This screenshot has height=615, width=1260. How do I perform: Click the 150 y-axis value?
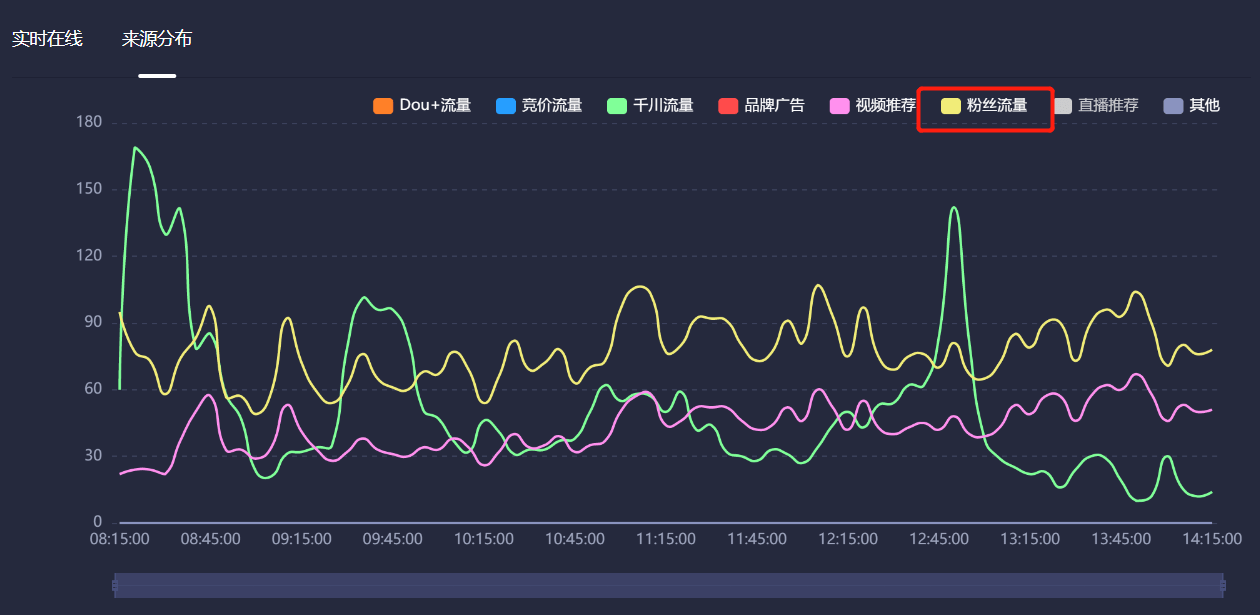[90, 189]
